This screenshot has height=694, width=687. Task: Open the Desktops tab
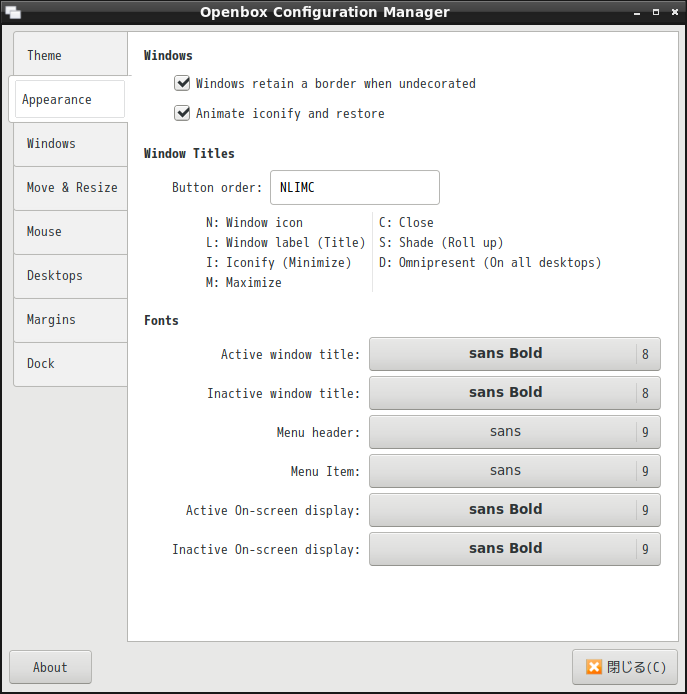[x=70, y=275]
